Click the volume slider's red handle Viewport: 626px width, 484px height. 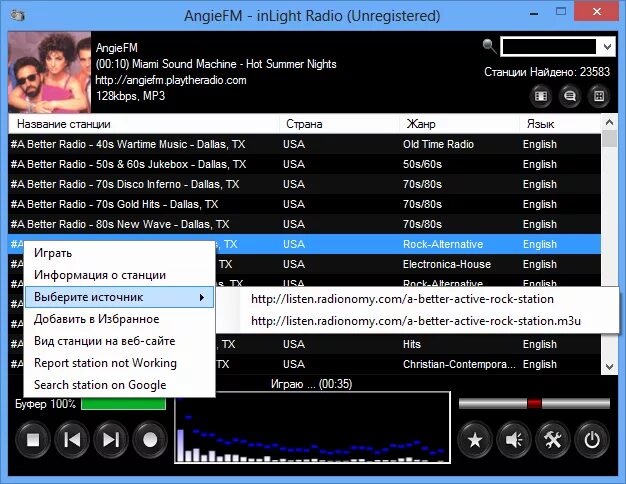pos(534,403)
